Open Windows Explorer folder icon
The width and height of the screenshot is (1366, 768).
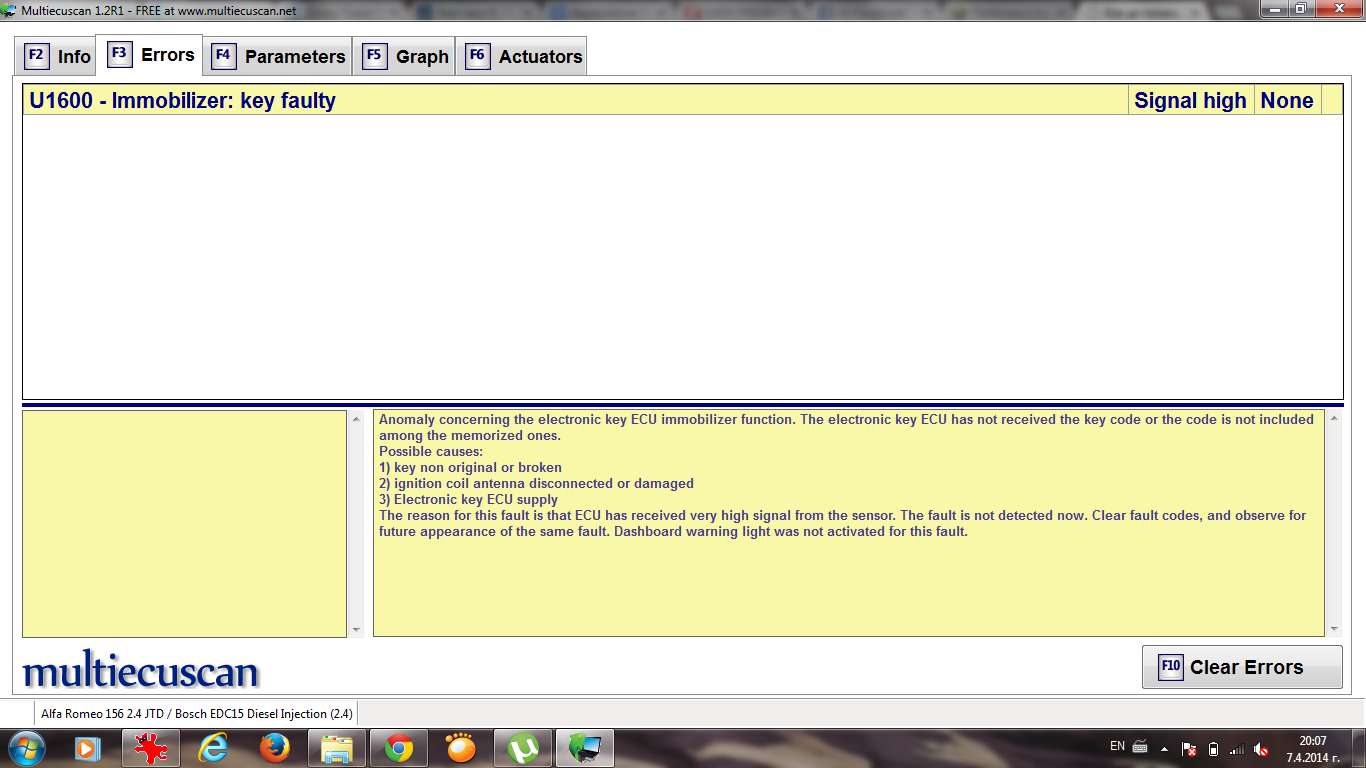(336, 747)
